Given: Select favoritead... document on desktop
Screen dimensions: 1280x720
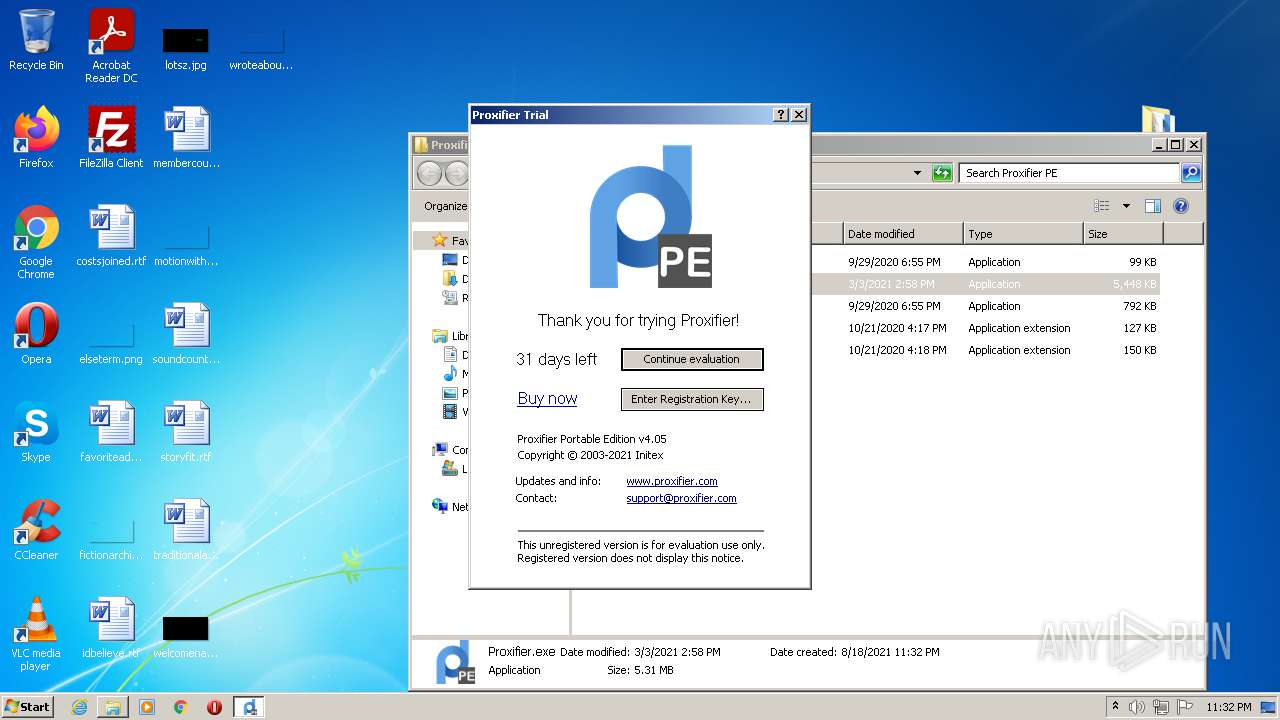Looking at the screenshot, I should [111, 432].
